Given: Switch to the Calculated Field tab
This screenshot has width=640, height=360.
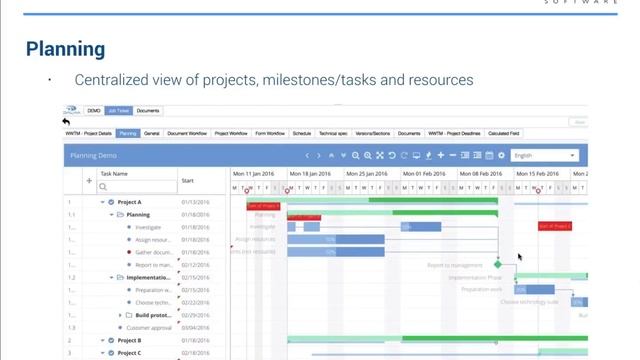Looking at the screenshot, I should (x=504, y=133).
